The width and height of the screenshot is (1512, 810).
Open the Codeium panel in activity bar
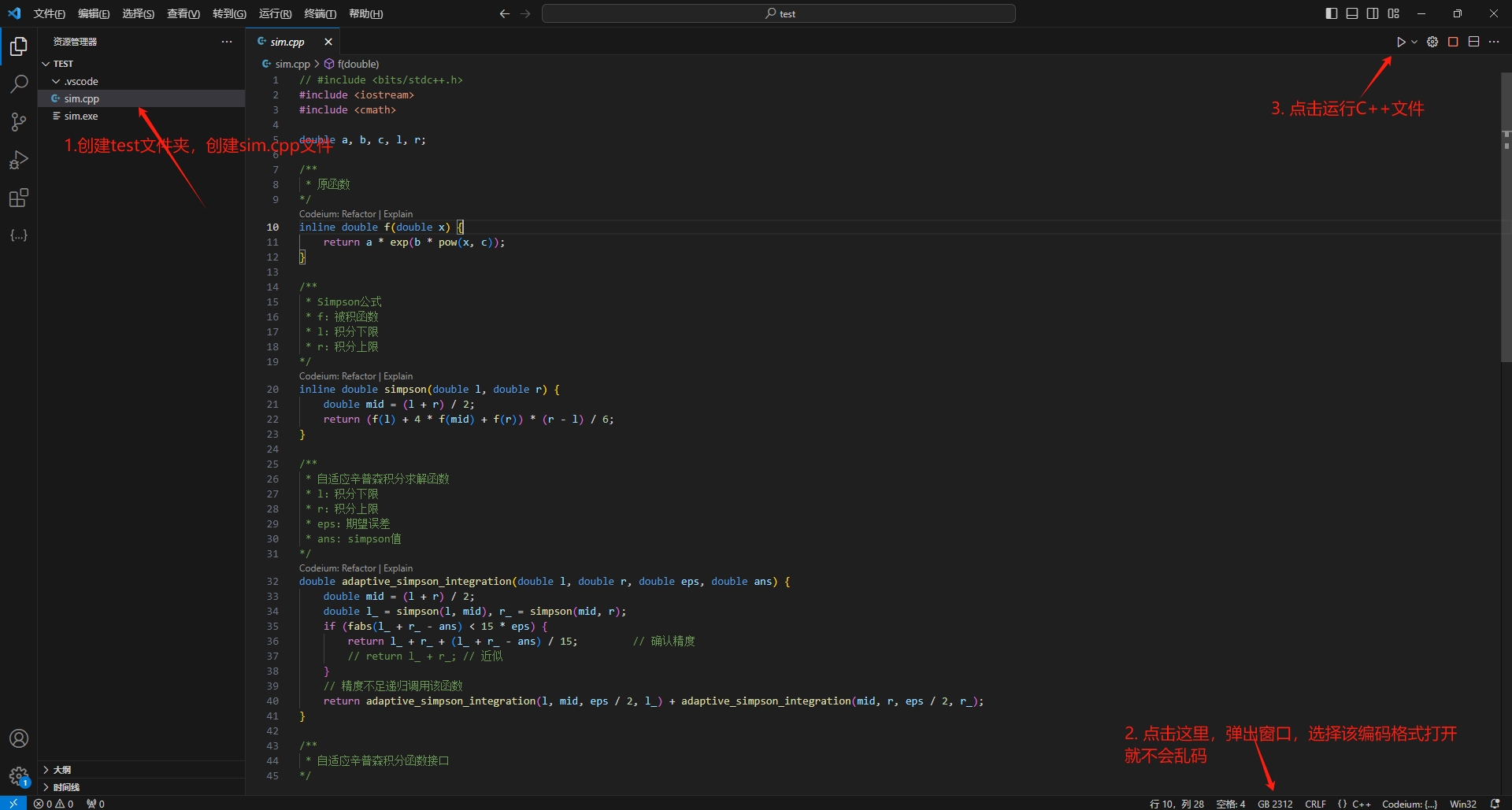pyautogui.click(x=19, y=235)
